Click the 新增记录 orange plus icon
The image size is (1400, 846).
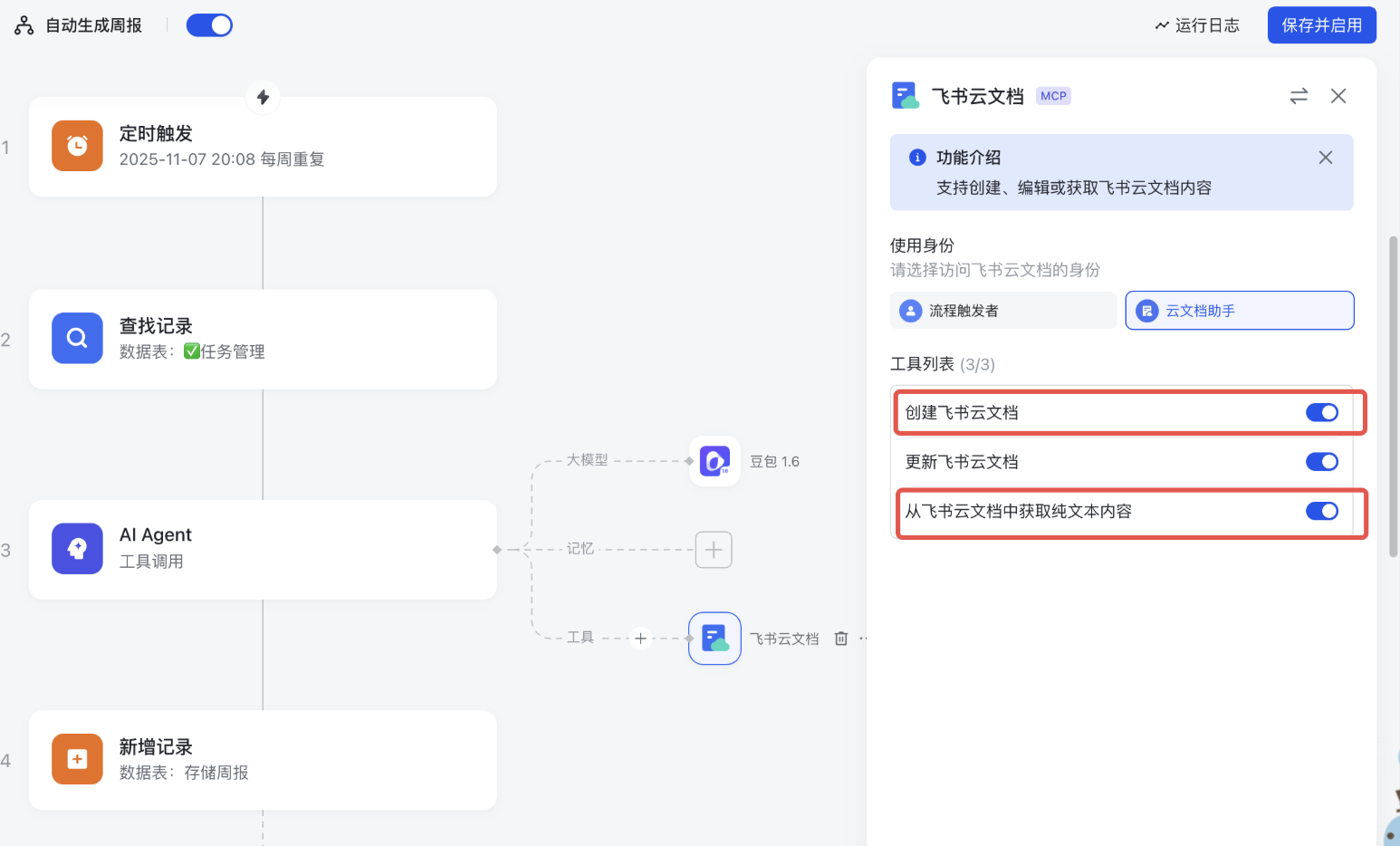pyautogui.click(x=77, y=759)
